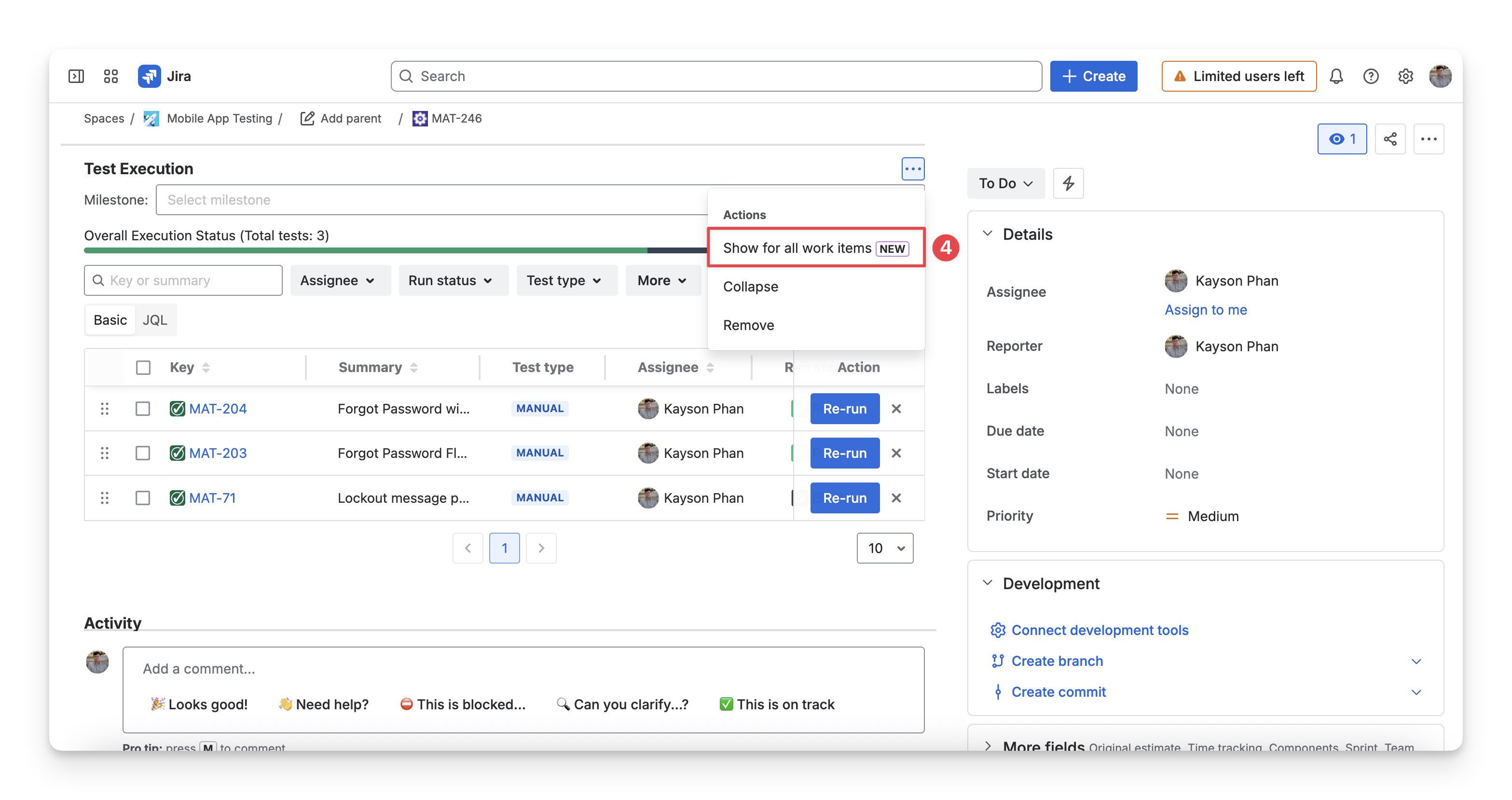Screen dimensions: 1512x800
Task: Click the Create button
Action: [1094, 76]
